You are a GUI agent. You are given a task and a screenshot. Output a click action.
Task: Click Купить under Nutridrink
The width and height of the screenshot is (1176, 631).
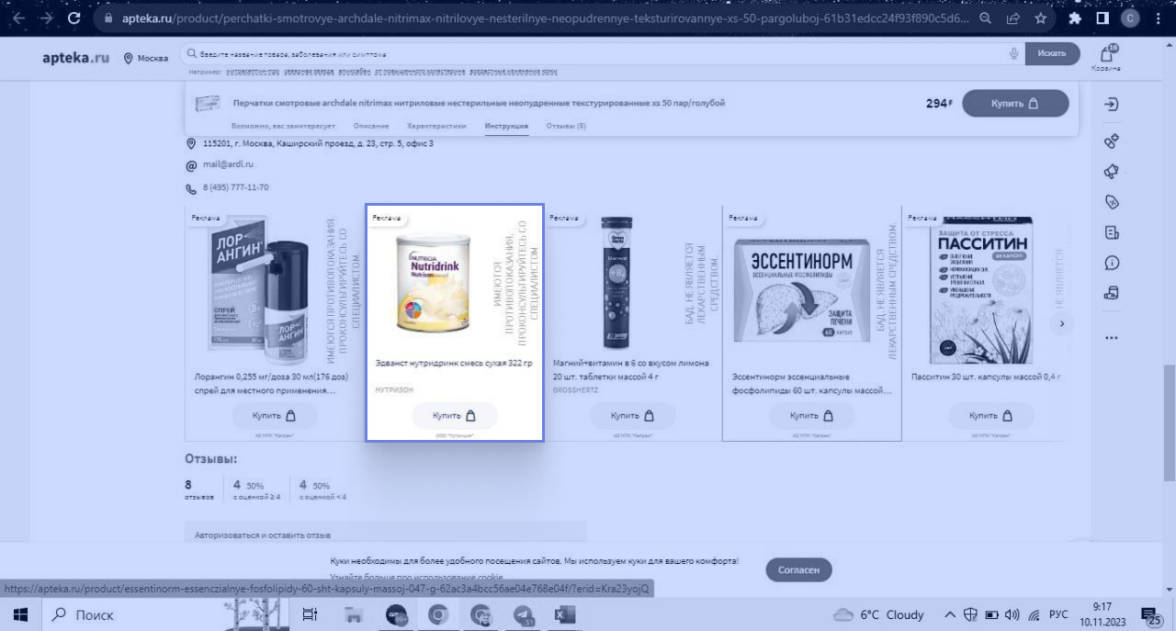pos(454,416)
